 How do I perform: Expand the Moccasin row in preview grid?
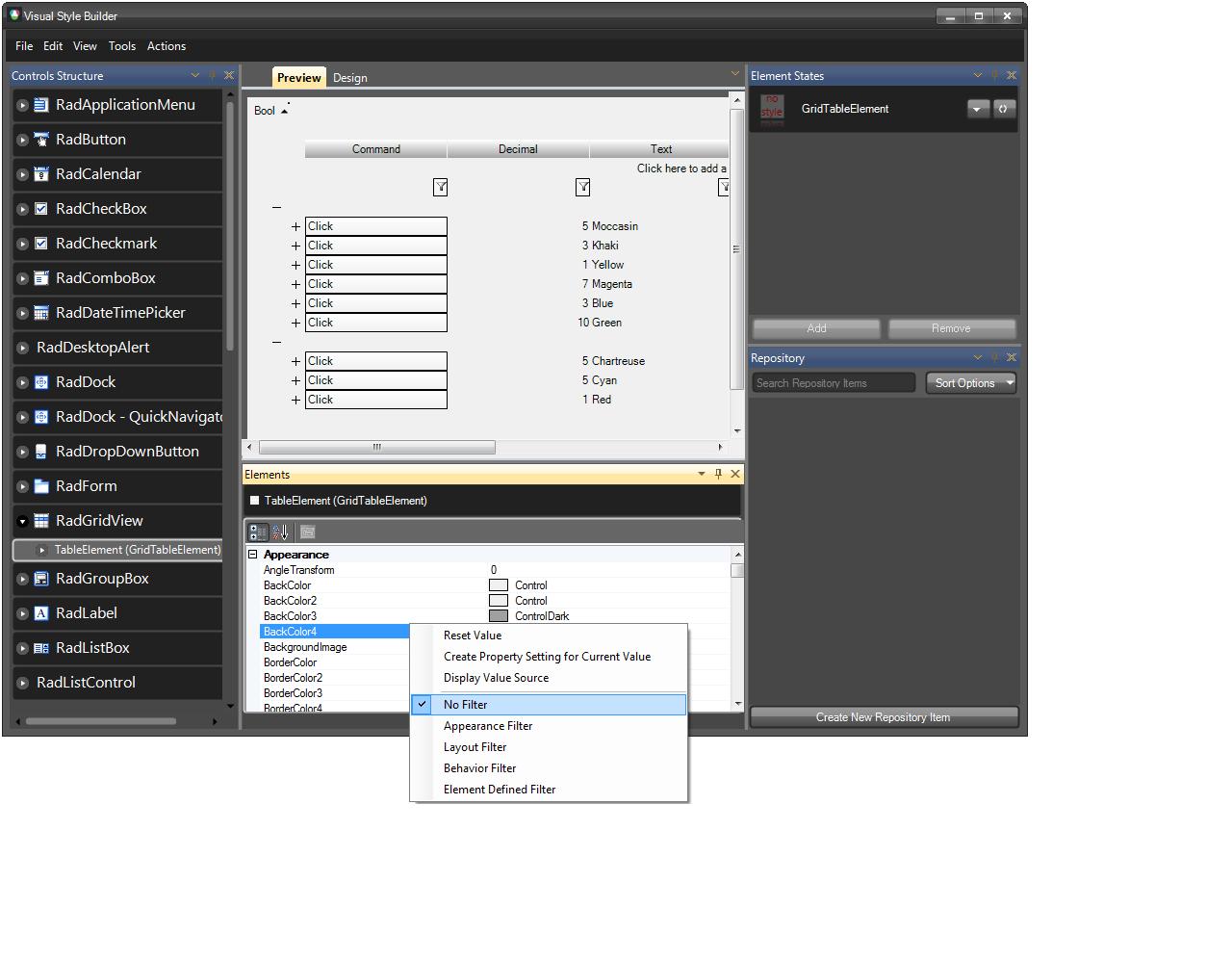[x=295, y=227]
